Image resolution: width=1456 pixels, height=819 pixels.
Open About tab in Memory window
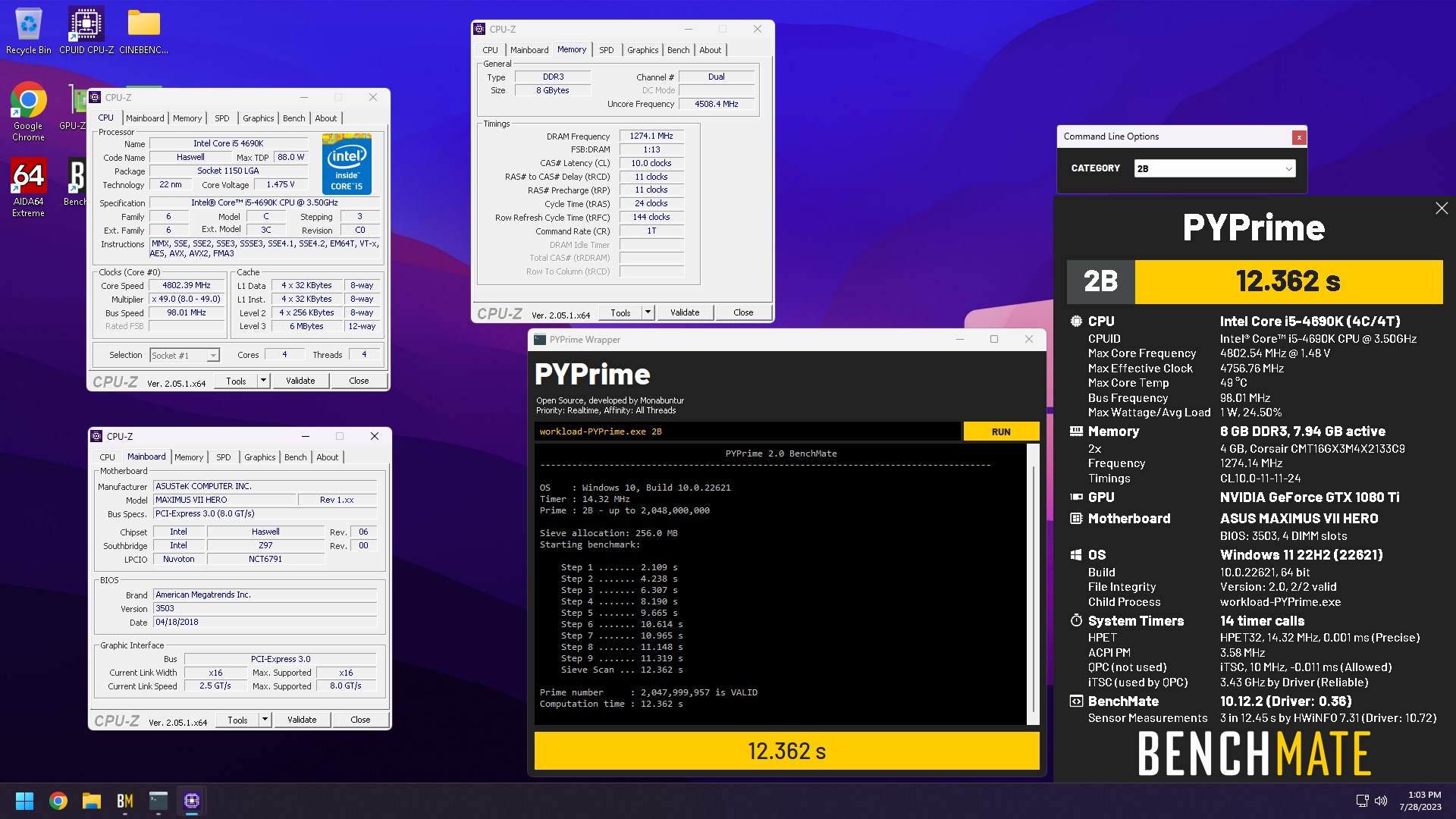(711, 50)
